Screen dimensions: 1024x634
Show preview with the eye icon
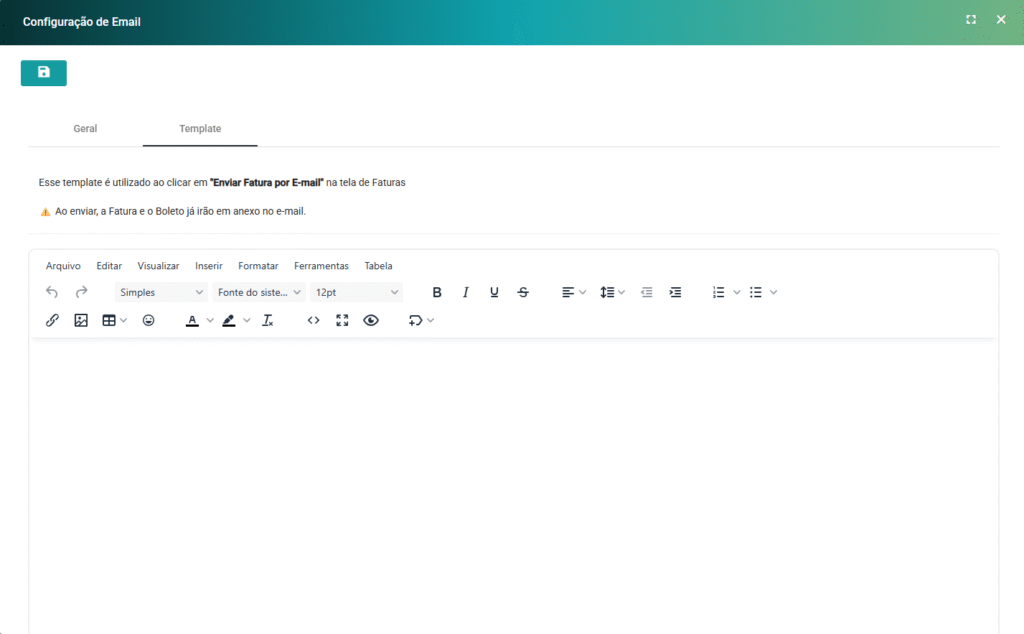pyautogui.click(x=371, y=321)
